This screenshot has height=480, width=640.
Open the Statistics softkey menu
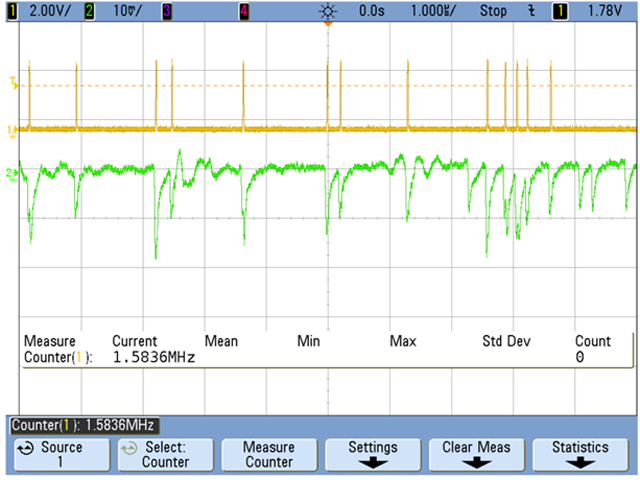click(580, 455)
